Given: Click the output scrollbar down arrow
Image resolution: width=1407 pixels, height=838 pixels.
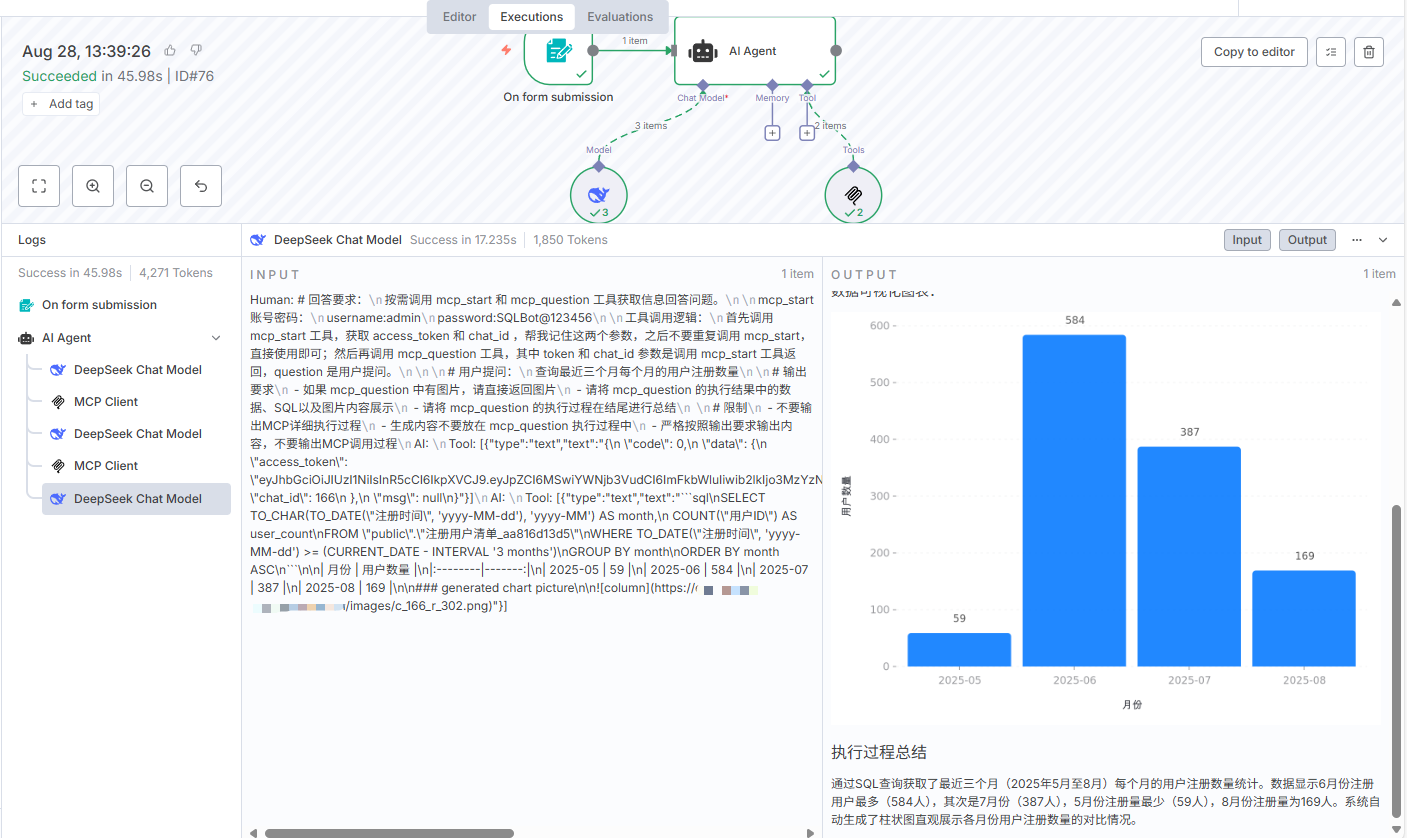Looking at the screenshot, I should pos(1397,827).
